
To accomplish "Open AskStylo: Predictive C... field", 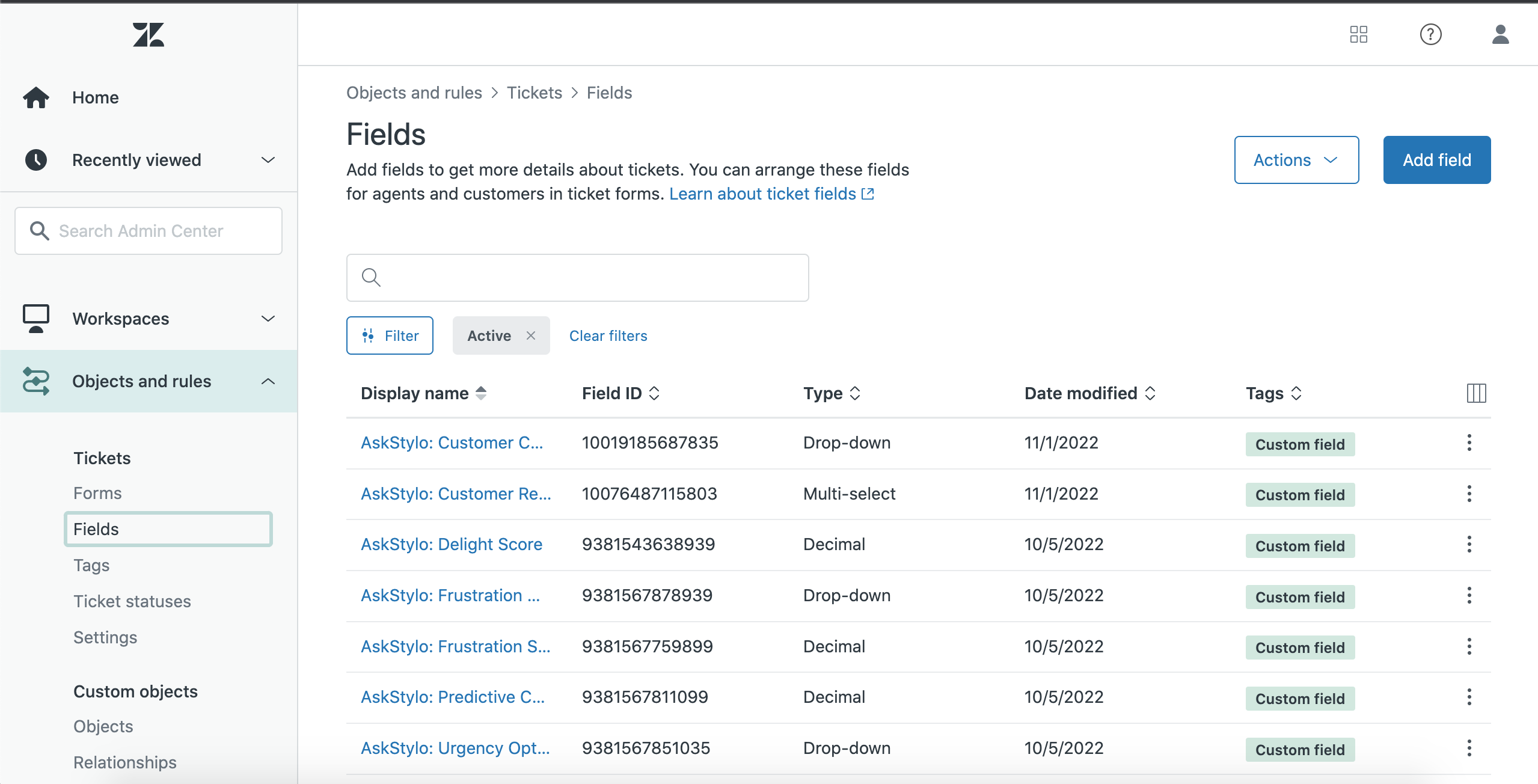I will 453,697.
